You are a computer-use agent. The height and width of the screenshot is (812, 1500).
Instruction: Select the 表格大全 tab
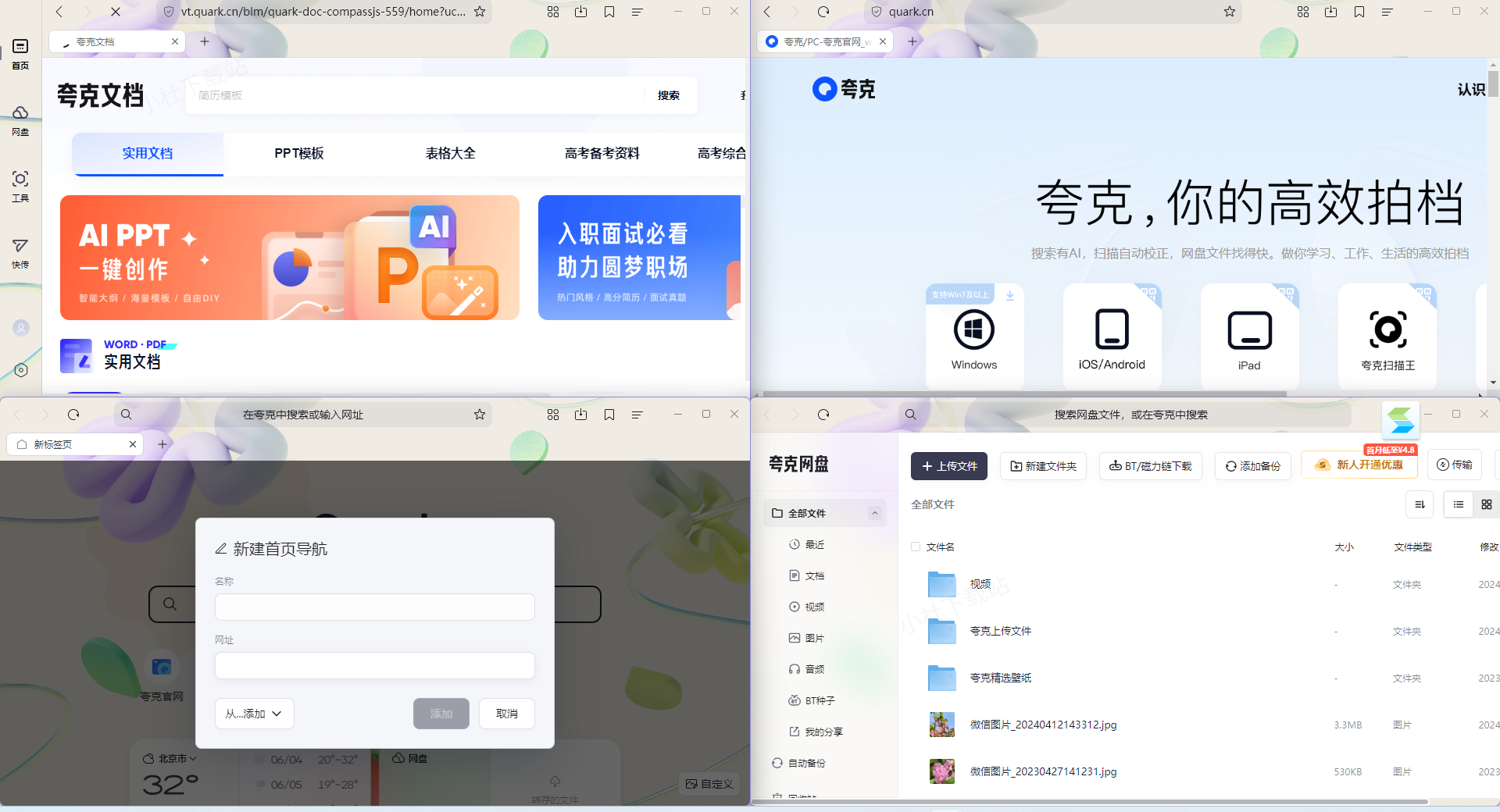pos(451,153)
